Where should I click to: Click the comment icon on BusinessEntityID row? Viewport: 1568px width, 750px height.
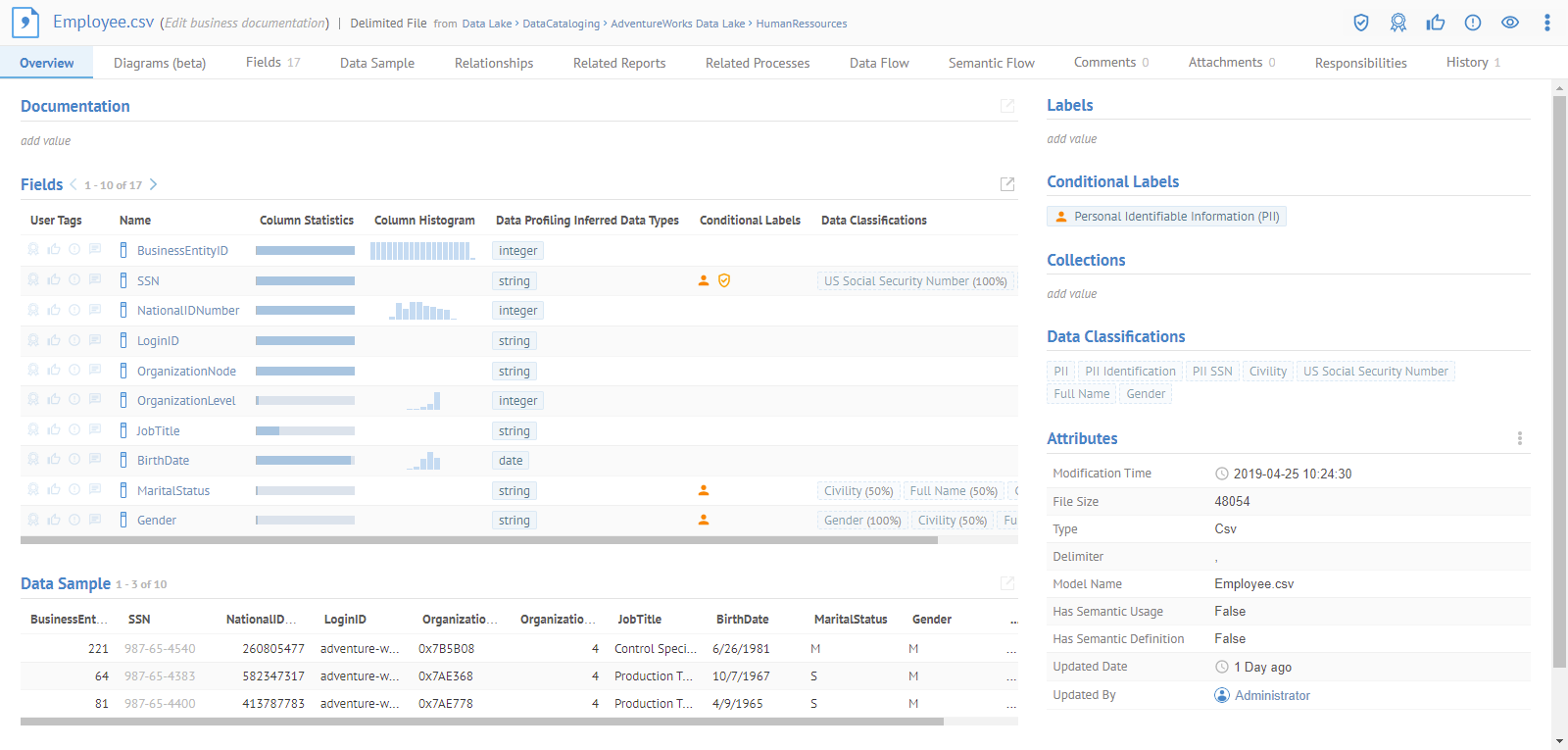point(95,249)
